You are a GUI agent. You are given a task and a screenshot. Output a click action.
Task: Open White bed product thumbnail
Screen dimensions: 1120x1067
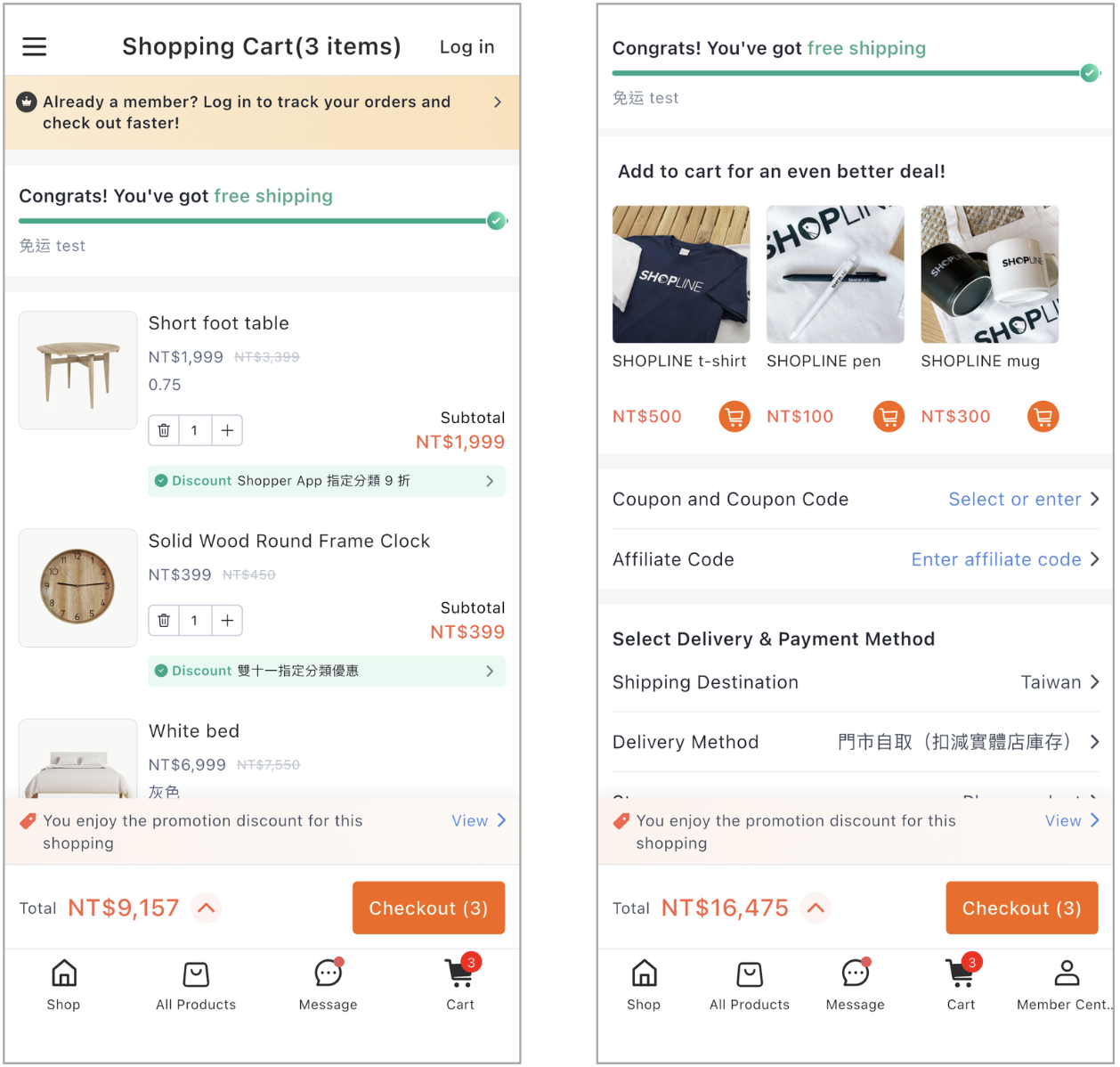78,758
